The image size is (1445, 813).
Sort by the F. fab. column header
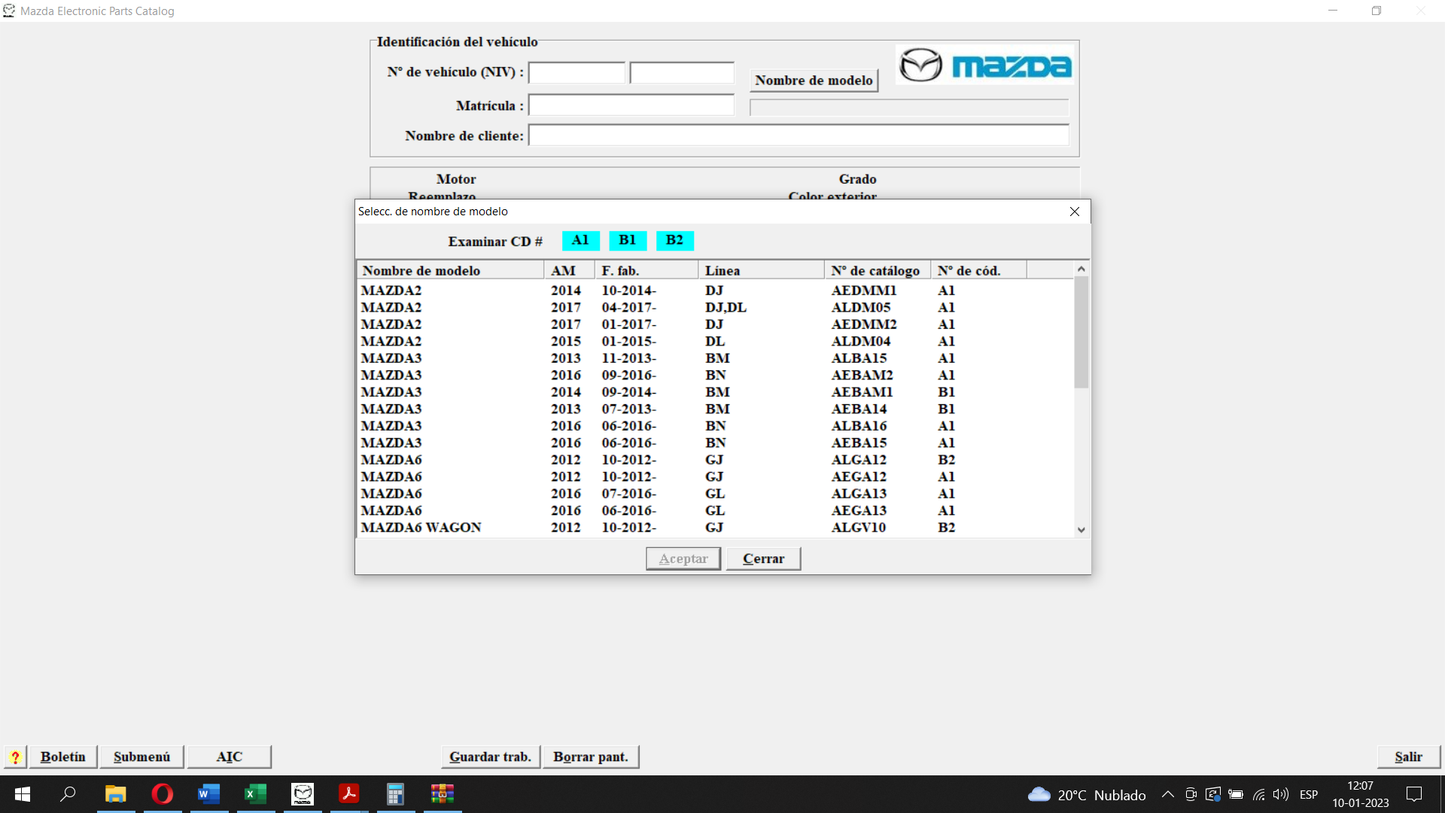coord(646,270)
